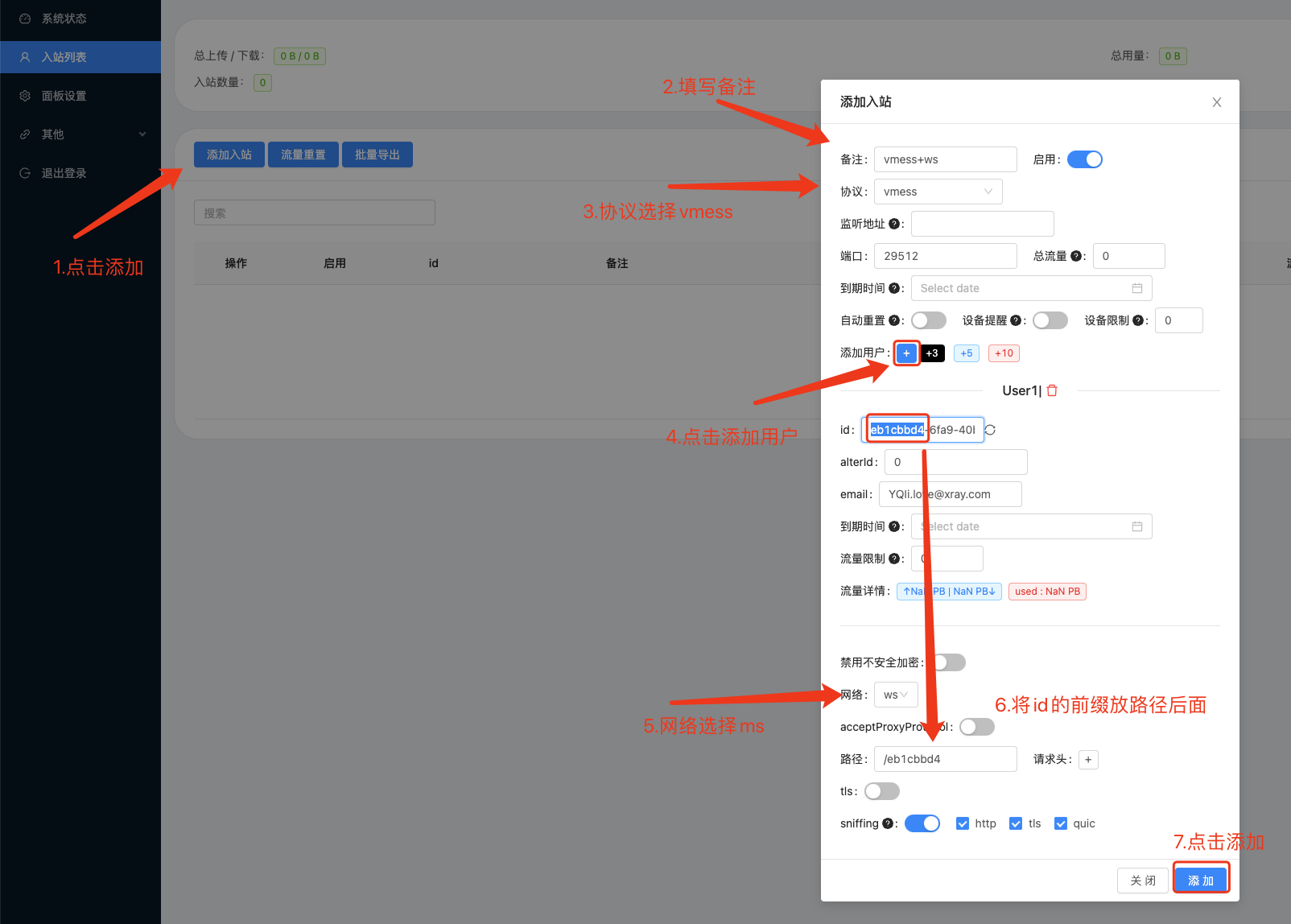Click the regenerate id refresh icon
The image size is (1291, 924).
click(991, 430)
